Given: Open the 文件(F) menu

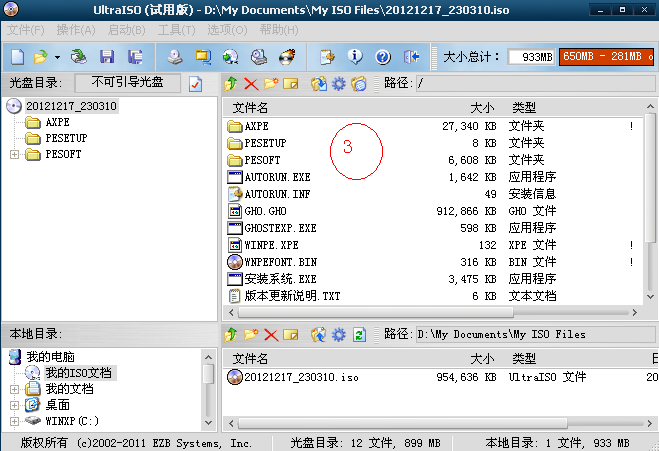Looking at the screenshot, I should coord(26,30).
